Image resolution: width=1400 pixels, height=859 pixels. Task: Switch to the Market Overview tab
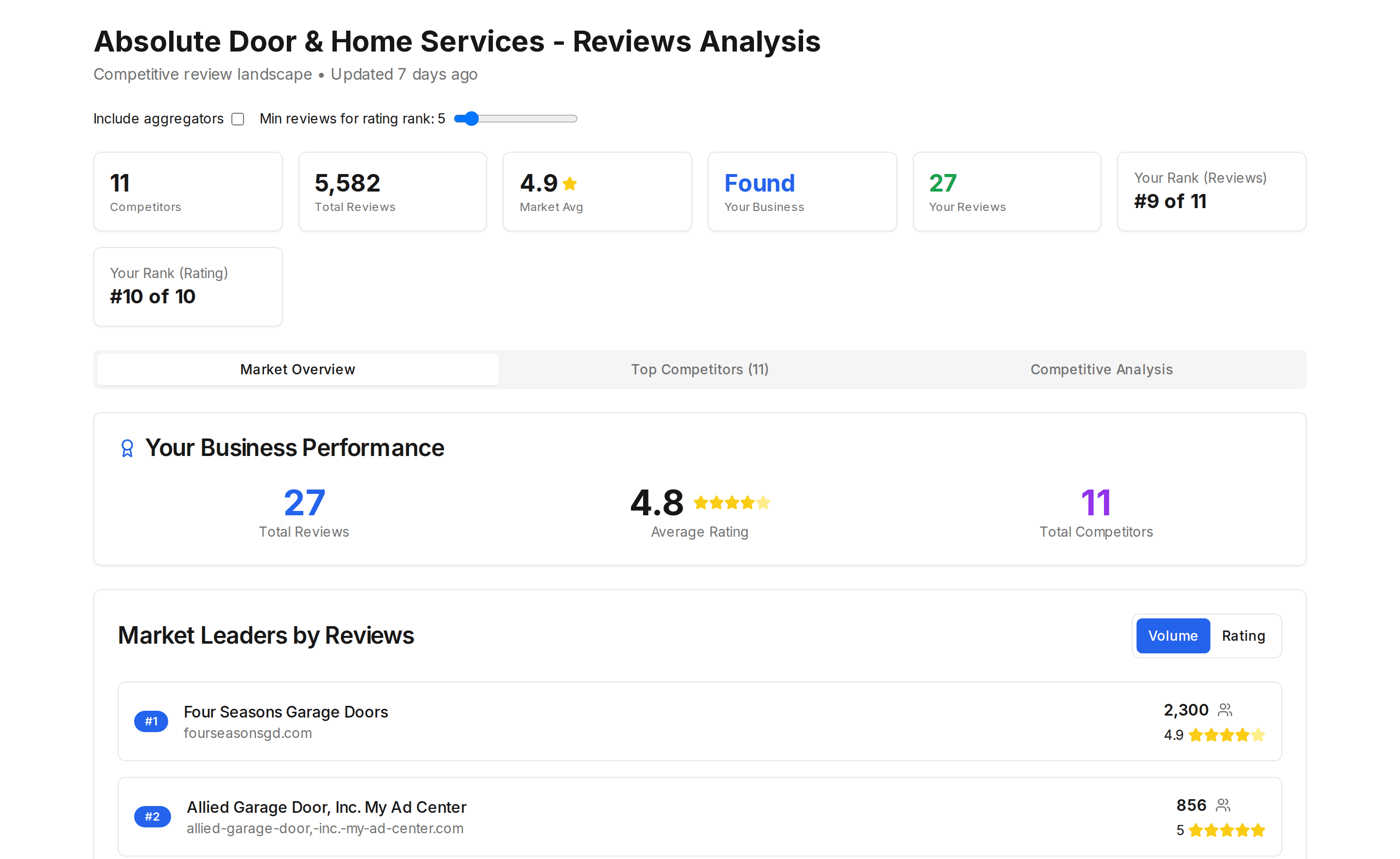click(297, 369)
